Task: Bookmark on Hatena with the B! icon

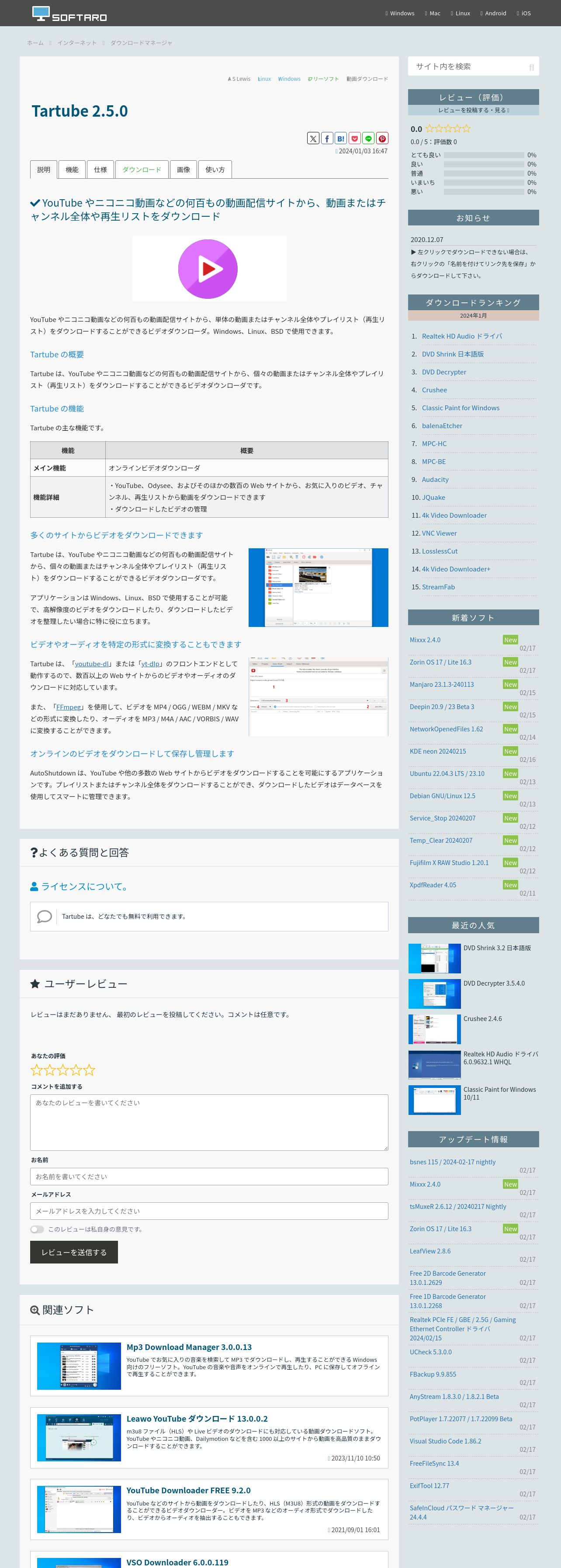Action: coord(341,138)
